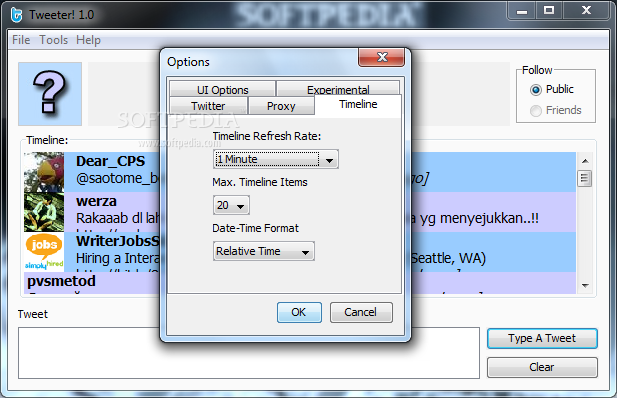617x398 pixels.
Task: Click the Tweeter app icon in title bar
Action: [17, 15]
